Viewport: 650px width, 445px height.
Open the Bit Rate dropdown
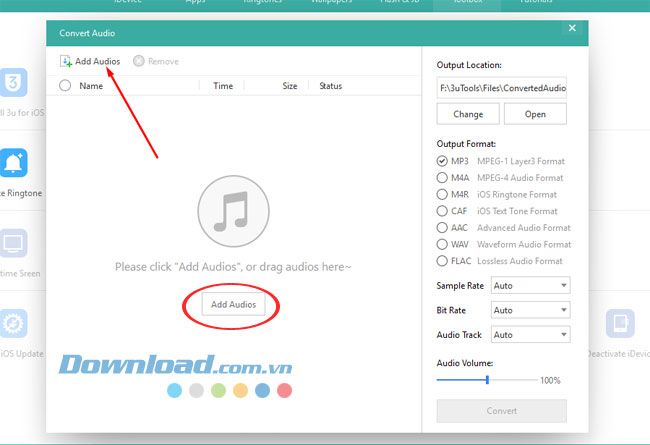click(530, 310)
